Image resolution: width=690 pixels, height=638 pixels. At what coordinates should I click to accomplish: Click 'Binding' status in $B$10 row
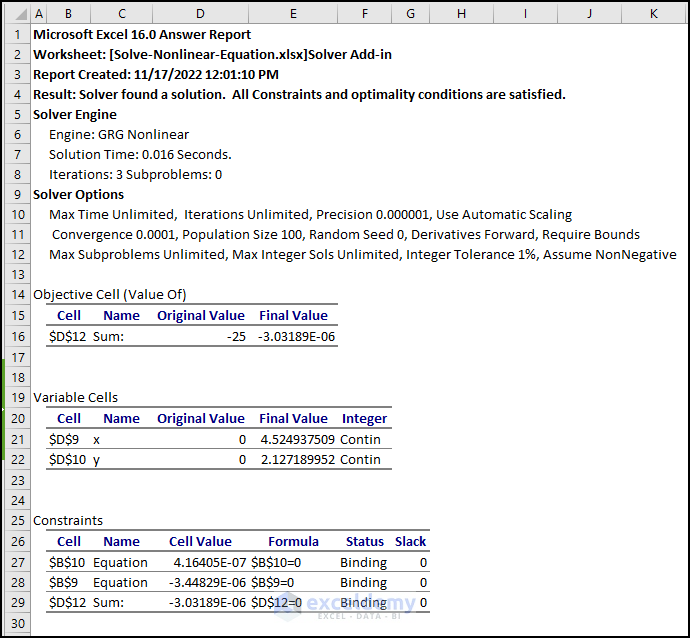(x=363, y=562)
